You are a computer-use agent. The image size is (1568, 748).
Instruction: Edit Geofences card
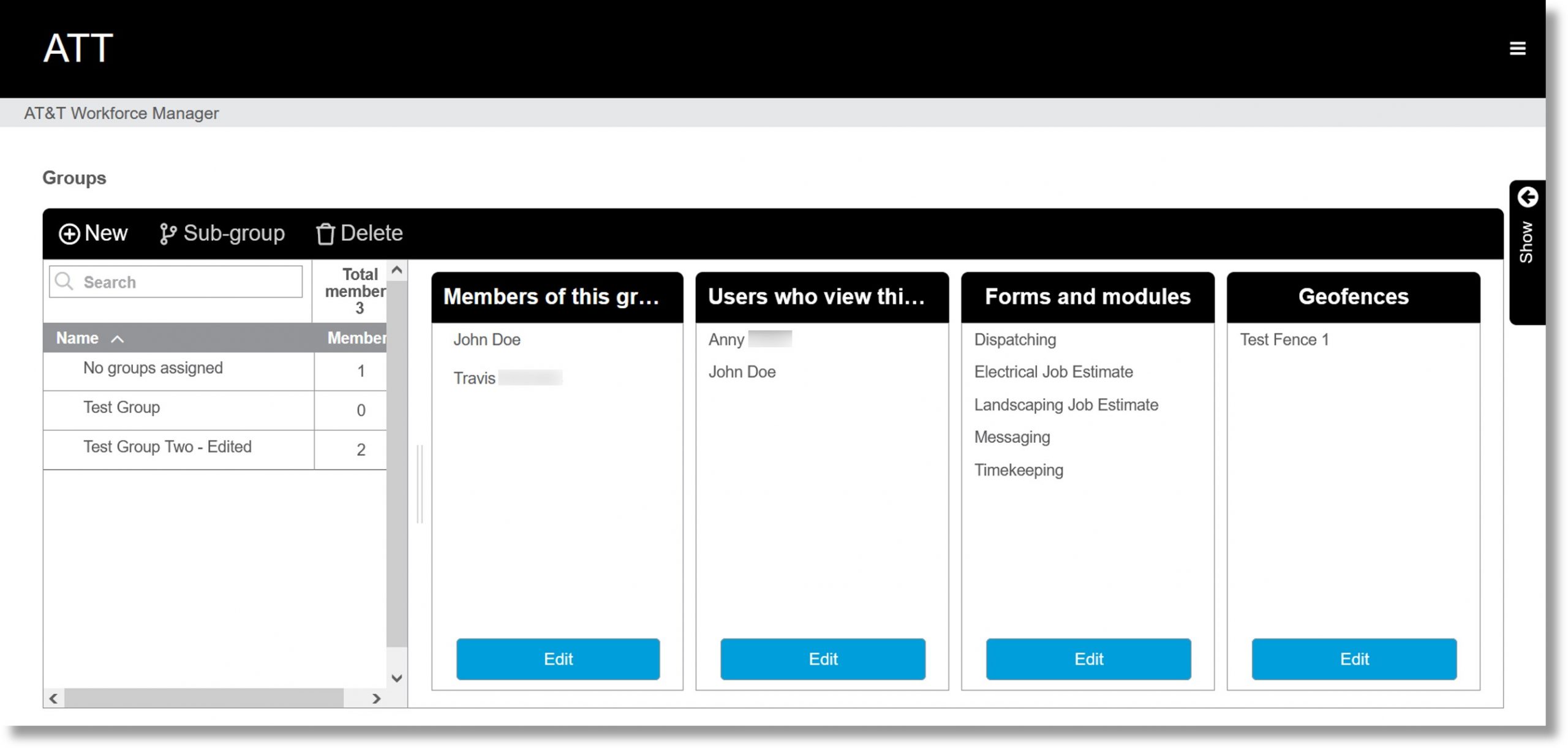coord(1354,659)
